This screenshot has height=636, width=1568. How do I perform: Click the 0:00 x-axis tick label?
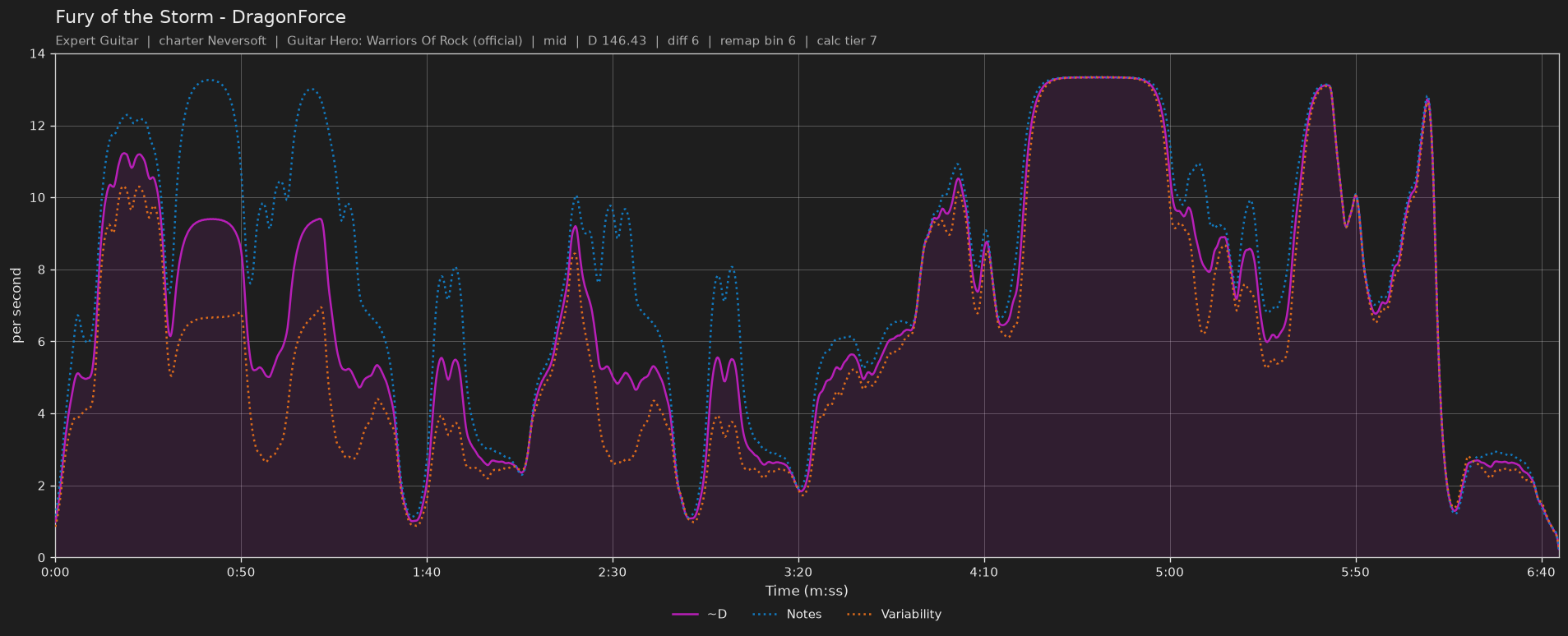[x=55, y=572]
